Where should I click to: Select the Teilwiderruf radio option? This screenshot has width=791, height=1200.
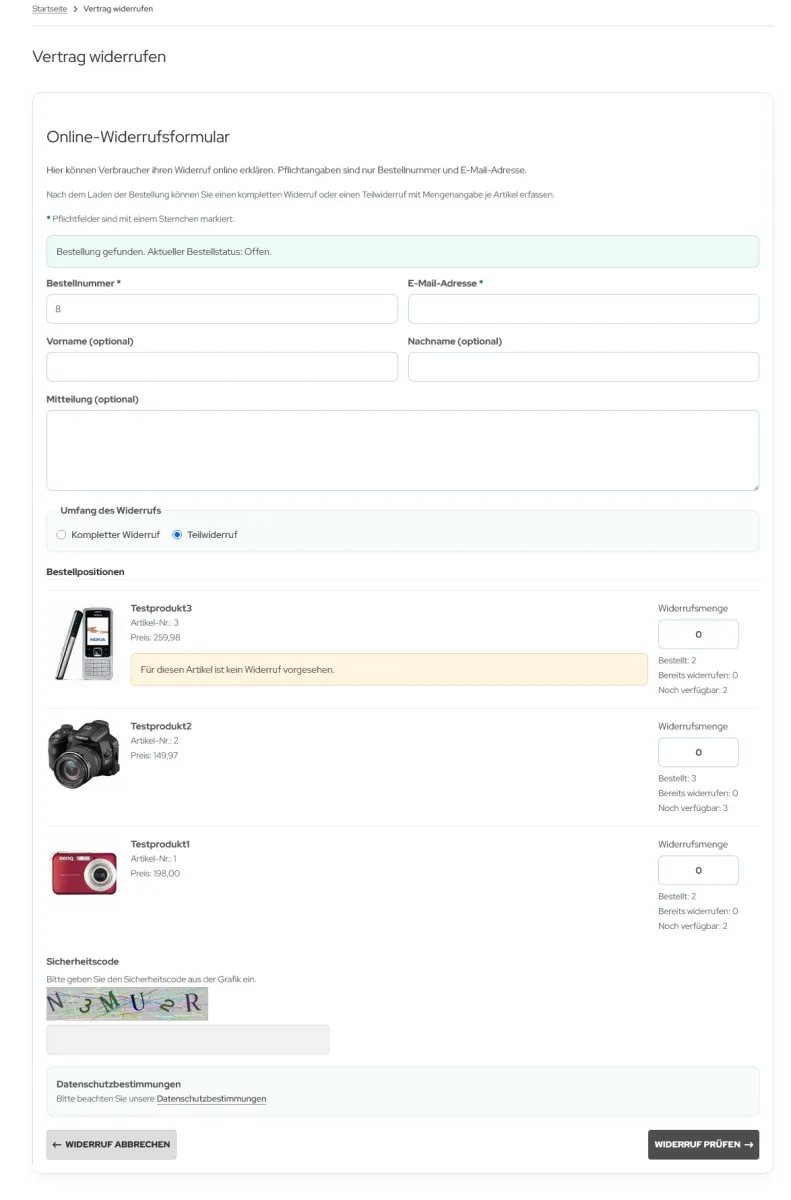(178, 535)
